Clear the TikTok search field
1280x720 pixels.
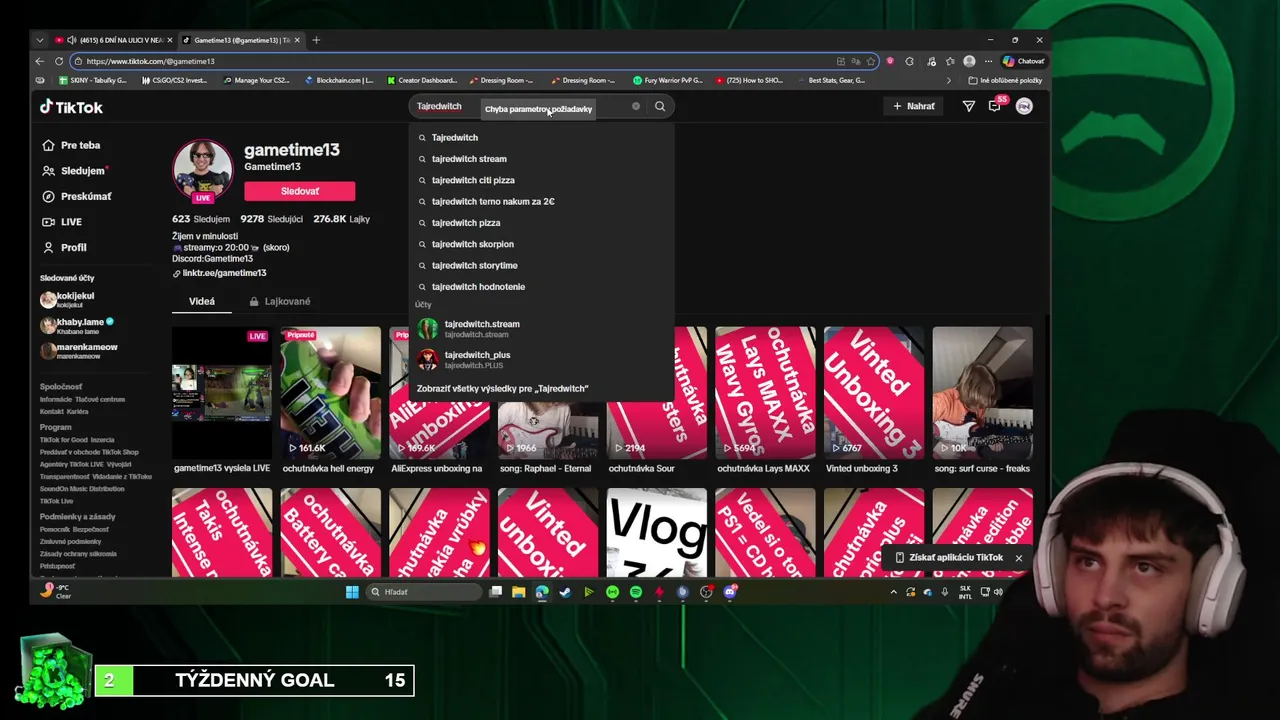point(635,106)
